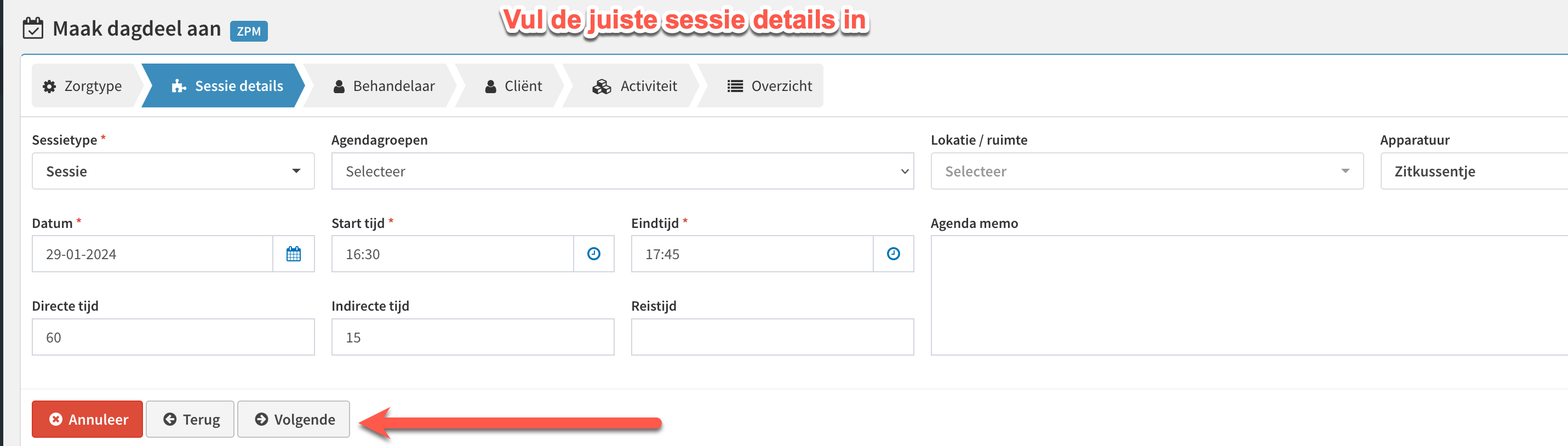Select the Sessie details step tab
This screenshot has width=1568, height=446.
pos(227,86)
